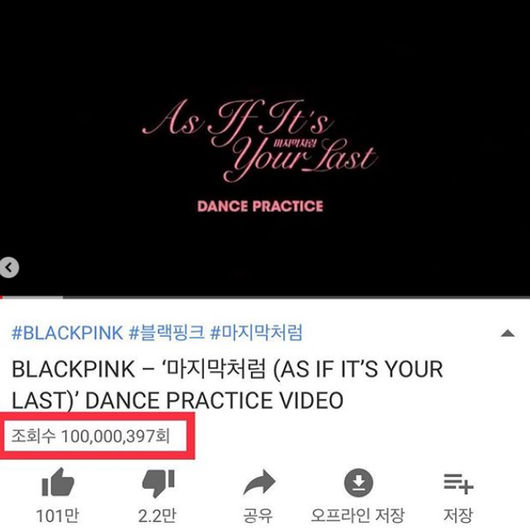Open the #블랙핑크 hashtag link
Screen dimensions: 530x530
(x=167, y=333)
